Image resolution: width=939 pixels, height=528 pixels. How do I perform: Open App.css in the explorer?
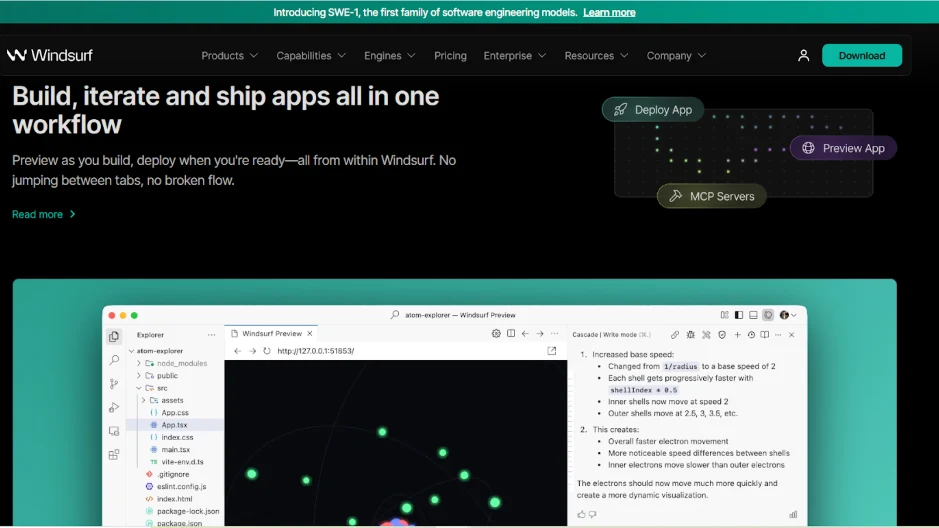pyautogui.click(x=175, y=412)
